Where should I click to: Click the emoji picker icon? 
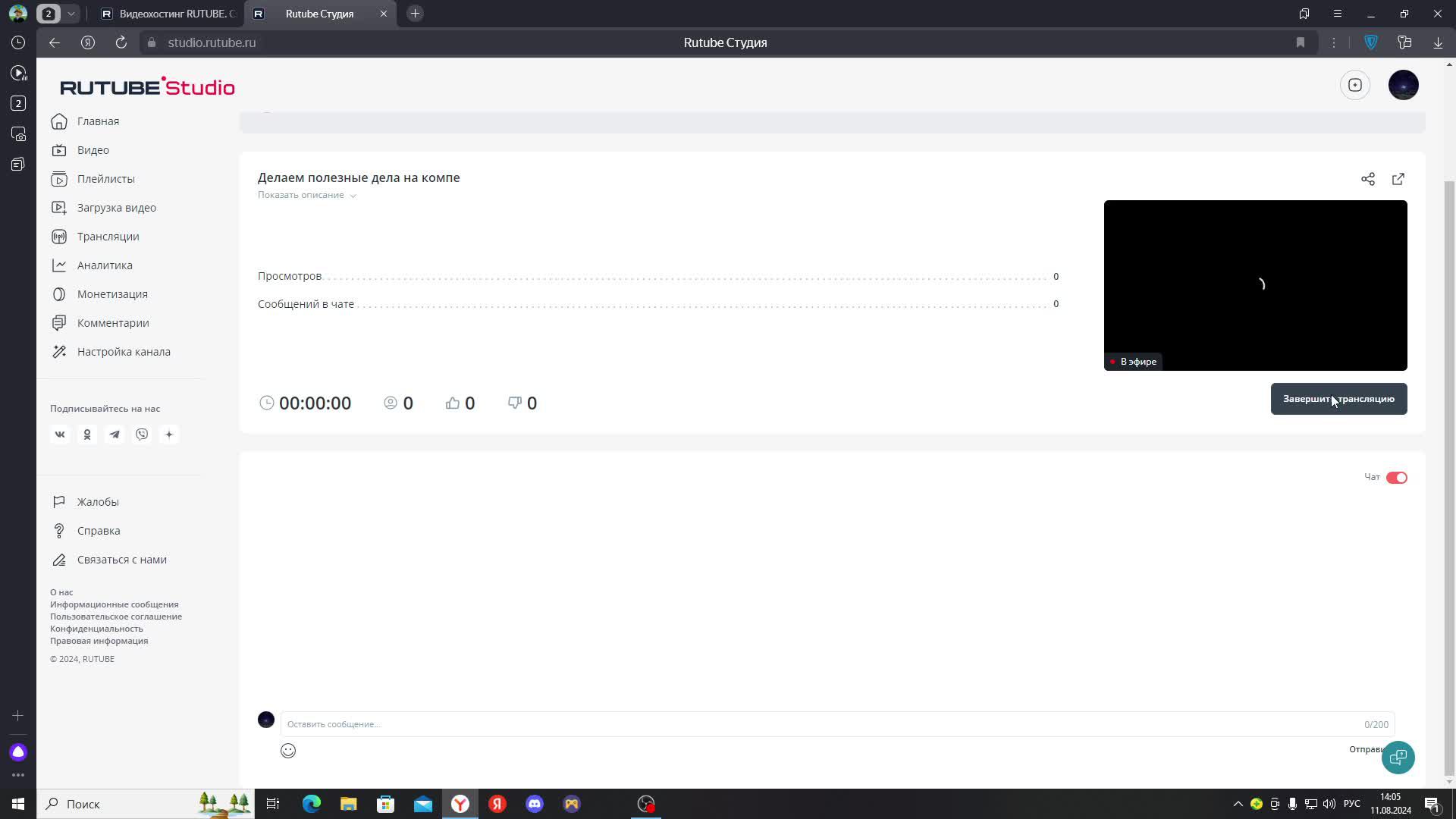pos(289,752)
